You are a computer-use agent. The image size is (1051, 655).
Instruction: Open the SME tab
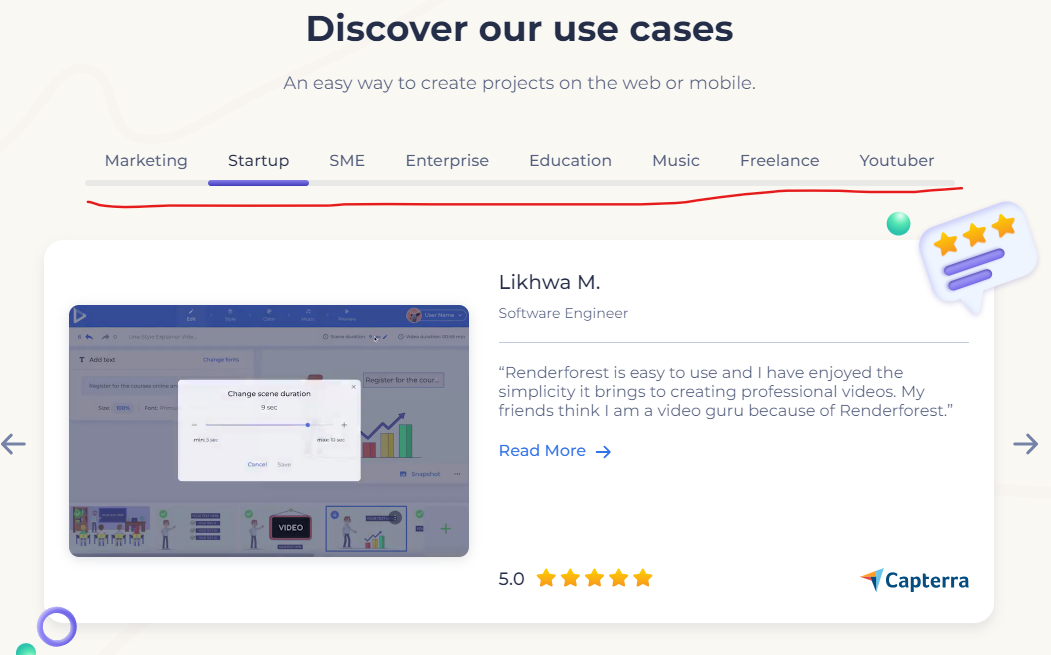[347, 161]
